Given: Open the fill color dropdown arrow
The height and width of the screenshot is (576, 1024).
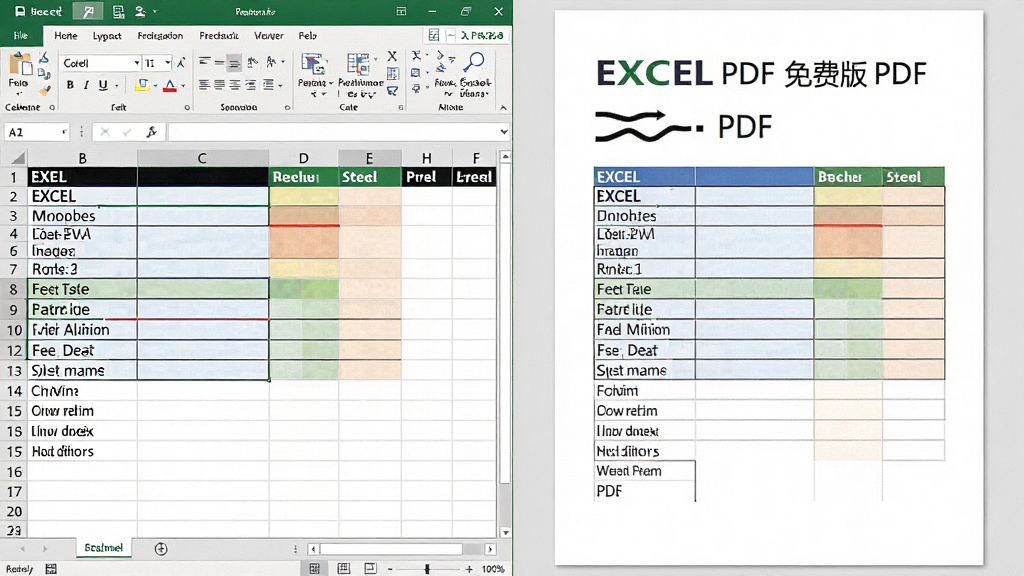Looking at the screenshot, I should (x=155, y=86).
